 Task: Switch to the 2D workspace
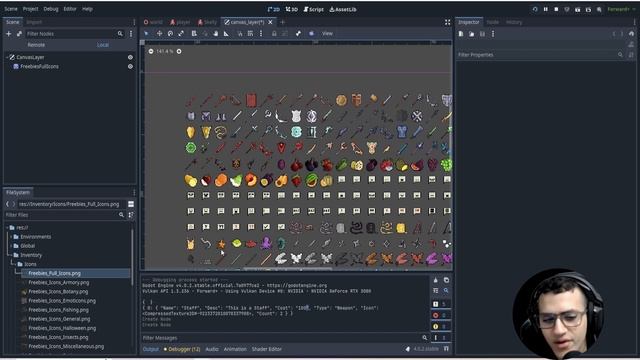[273, 9]
